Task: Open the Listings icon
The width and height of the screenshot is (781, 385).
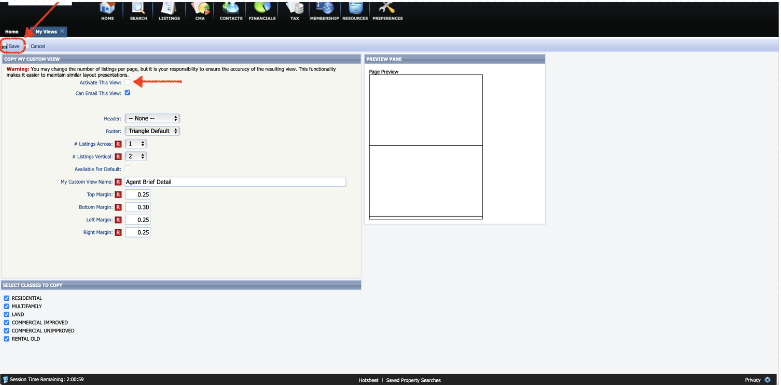Action: point(169,7)
